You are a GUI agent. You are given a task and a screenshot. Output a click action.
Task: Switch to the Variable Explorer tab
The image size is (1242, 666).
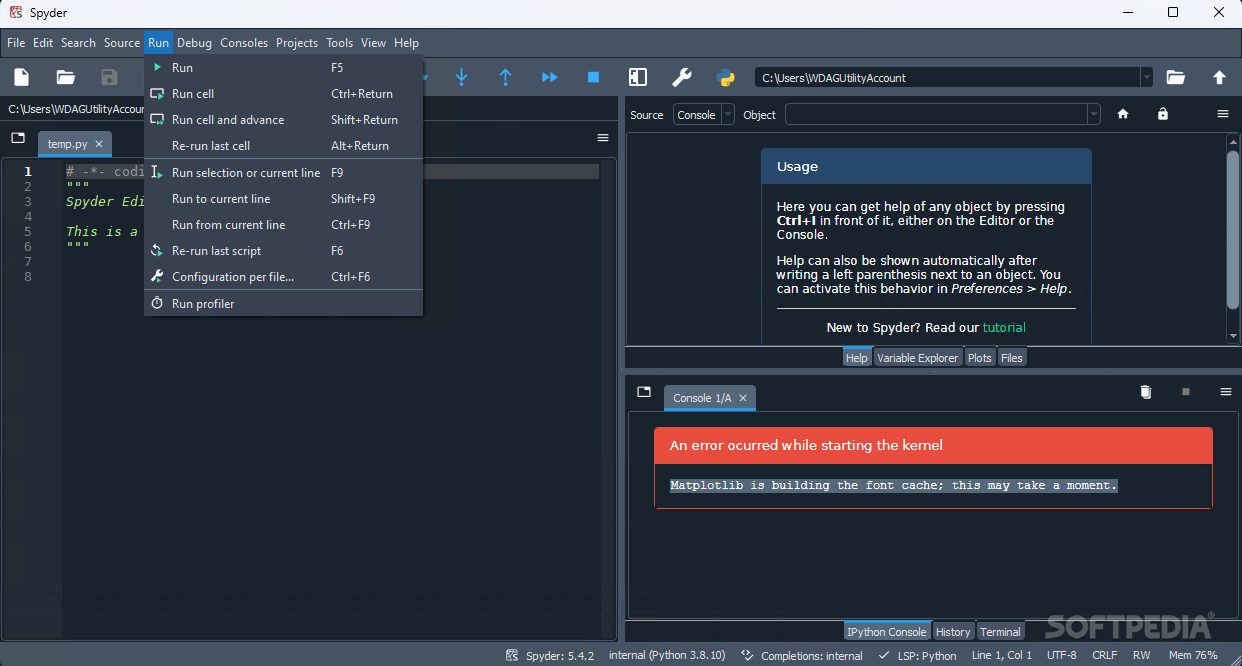[x=918, y=358]
